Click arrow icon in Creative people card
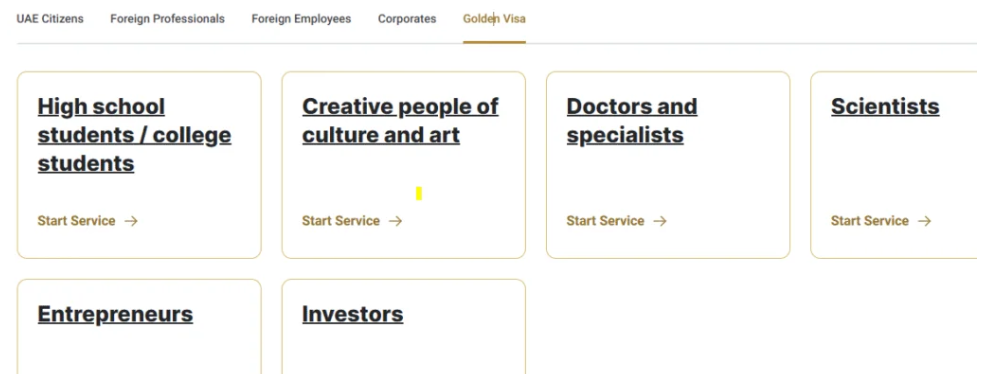 point(395,221)
